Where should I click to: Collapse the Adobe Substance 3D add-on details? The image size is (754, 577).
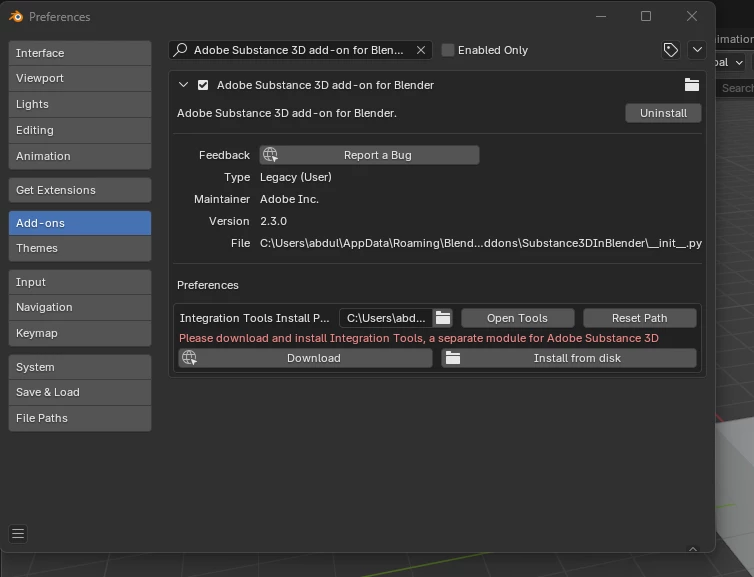click(x=183, y=85)
